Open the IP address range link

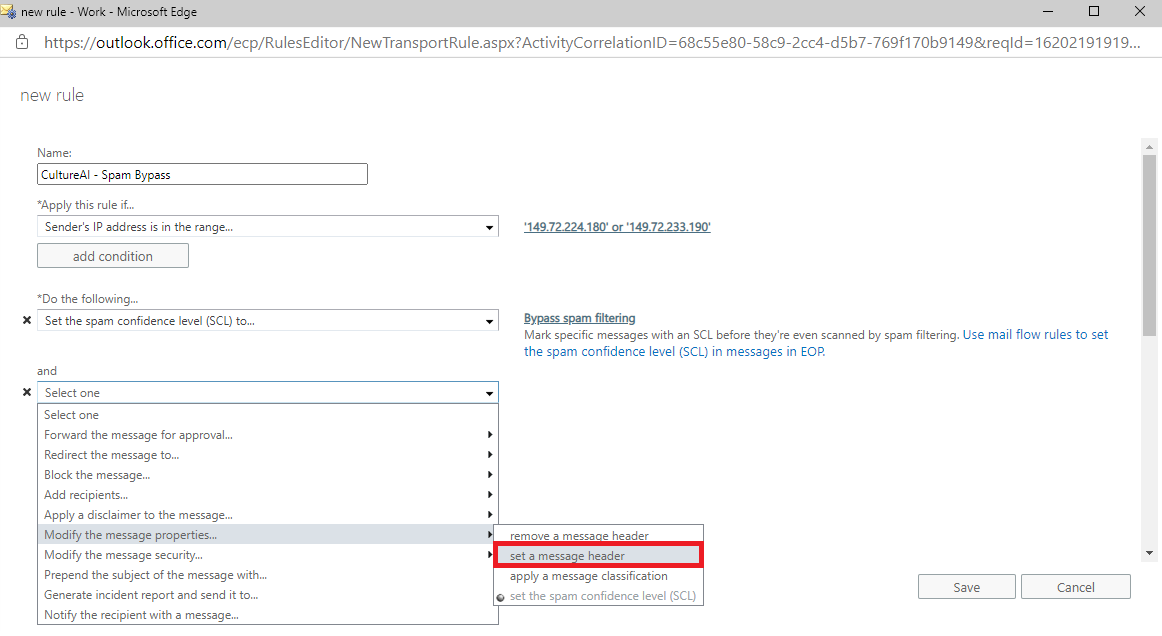click(x=617, y=227)
